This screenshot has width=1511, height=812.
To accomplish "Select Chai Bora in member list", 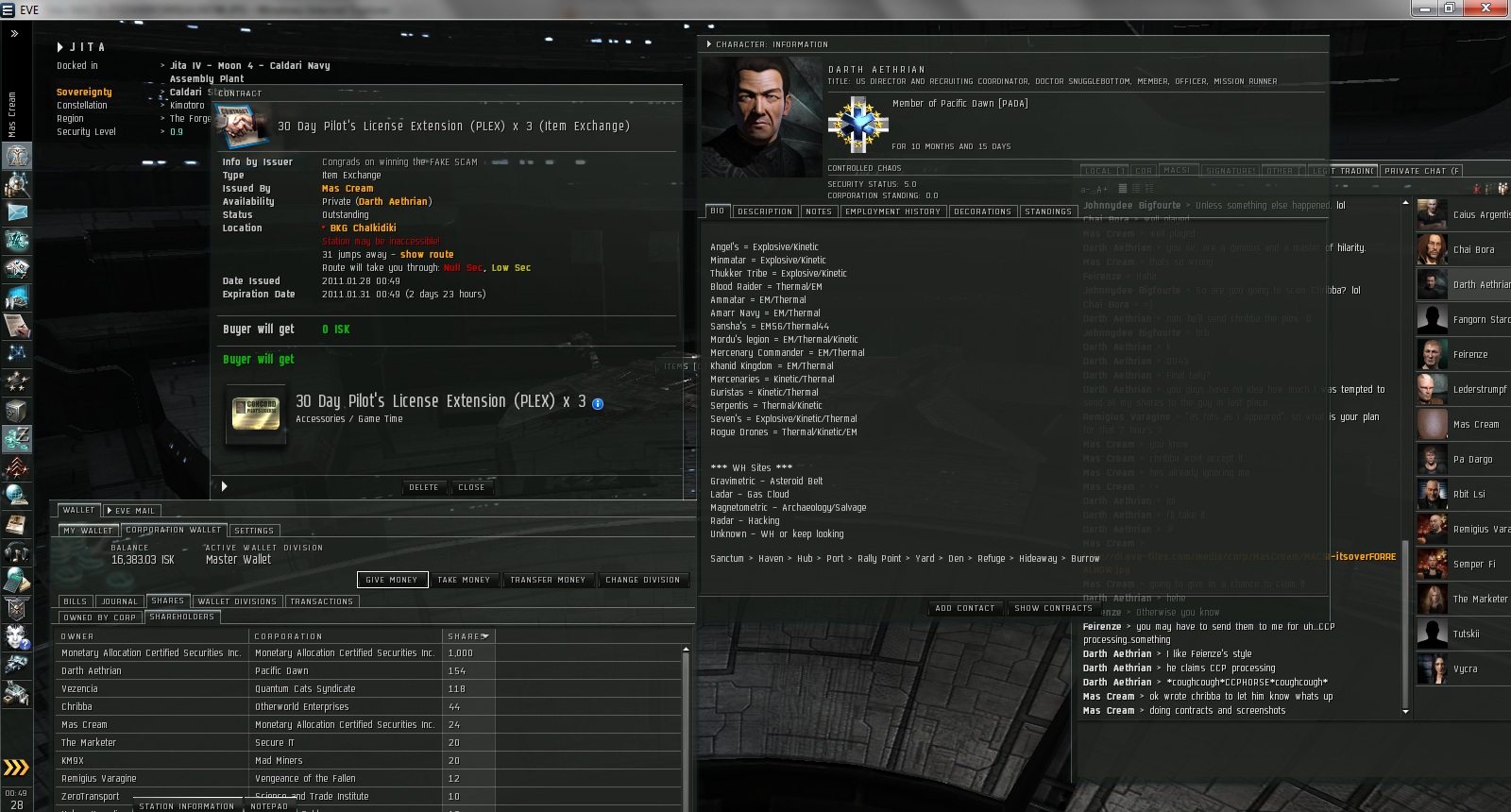I will click(x=1464, y=249).
